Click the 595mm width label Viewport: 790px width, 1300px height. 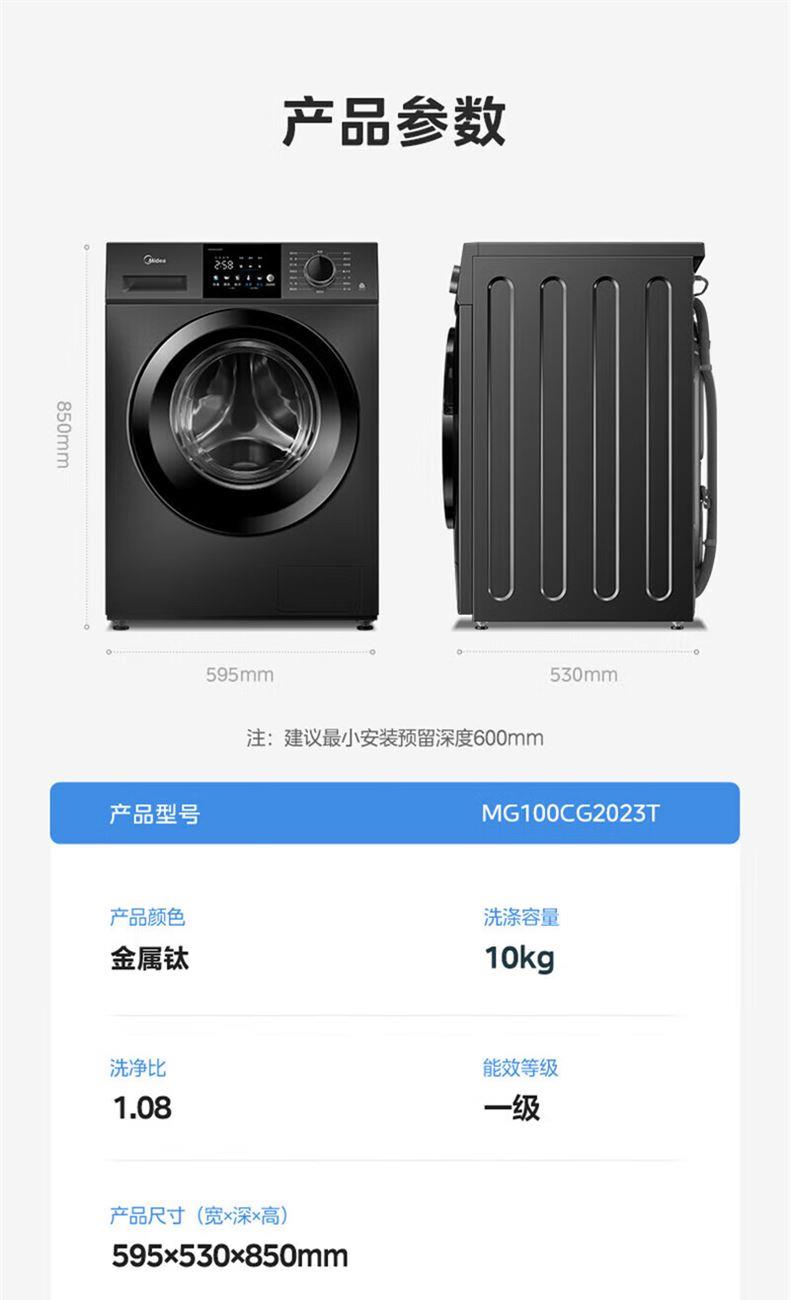[x=240, y=675]
